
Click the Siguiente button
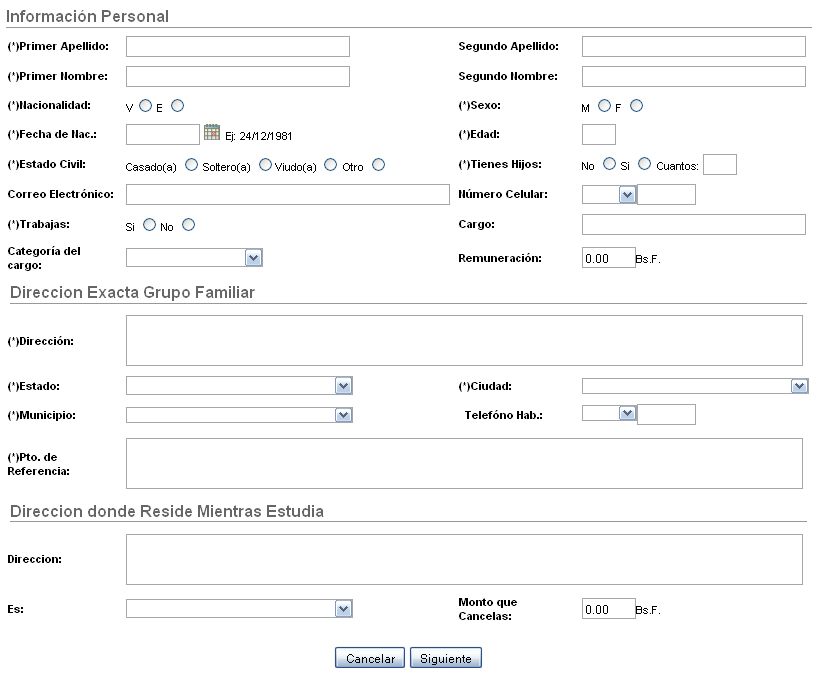coord(445,658)
